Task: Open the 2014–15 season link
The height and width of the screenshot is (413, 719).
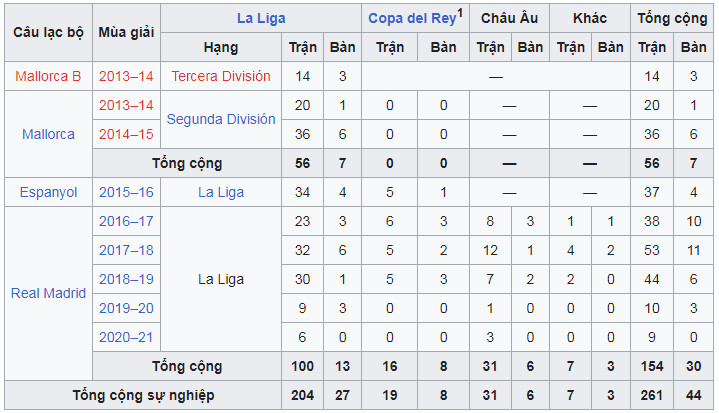Action: [x=126, y=134]
